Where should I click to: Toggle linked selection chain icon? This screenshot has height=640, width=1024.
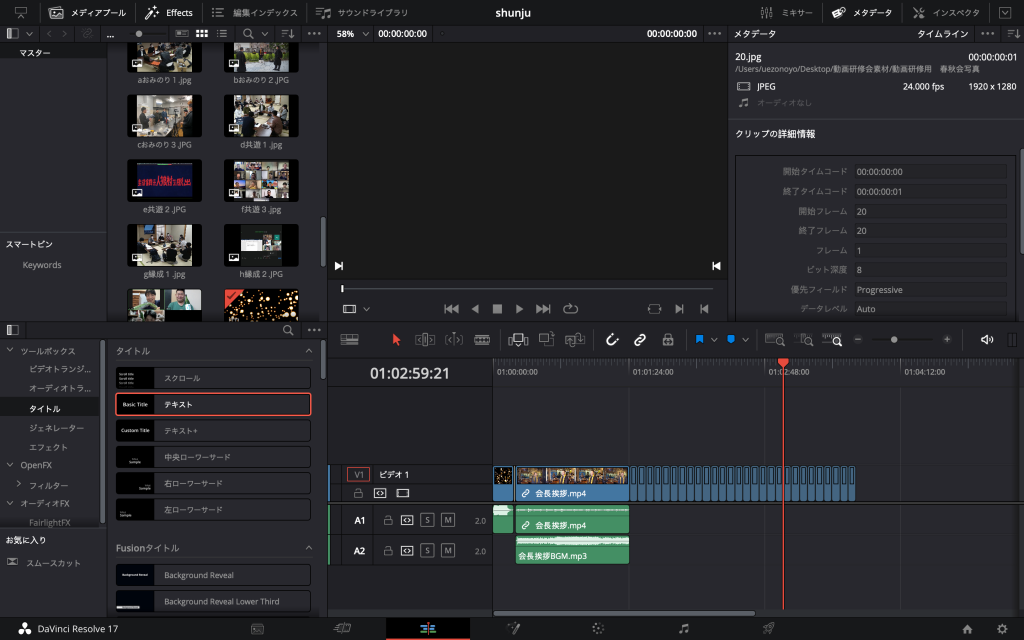[x=639, y=340]
